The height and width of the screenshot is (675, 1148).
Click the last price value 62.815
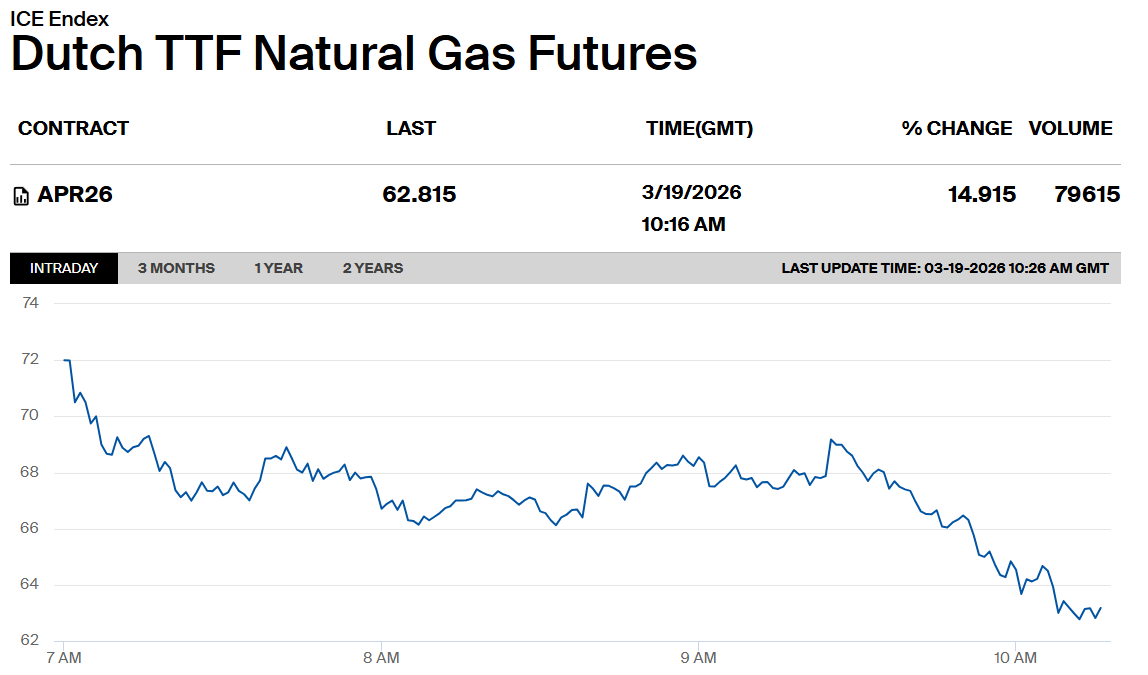(x=419, y=195)
